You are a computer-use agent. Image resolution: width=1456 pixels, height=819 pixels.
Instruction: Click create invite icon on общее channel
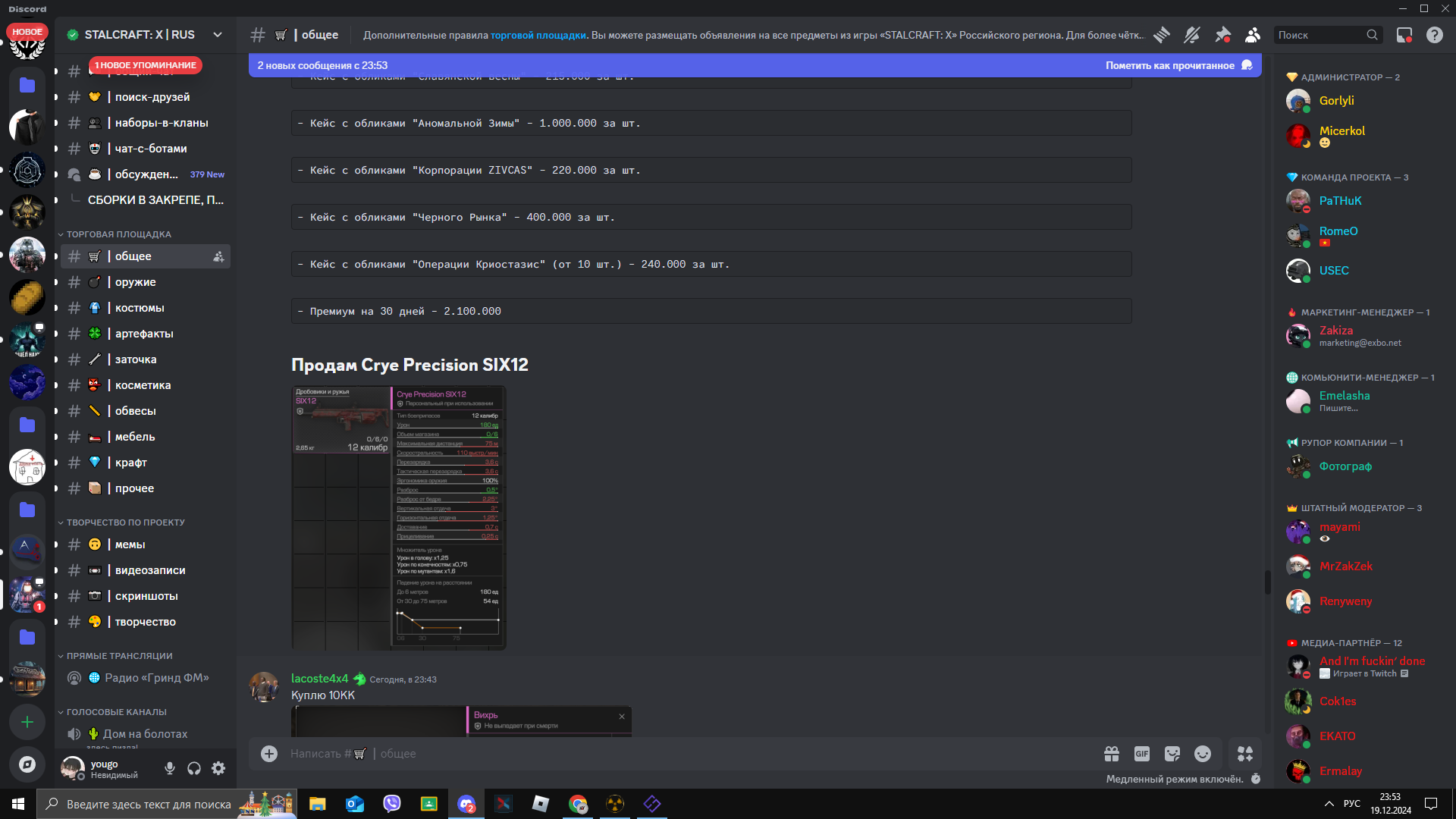tap(218, 256)
